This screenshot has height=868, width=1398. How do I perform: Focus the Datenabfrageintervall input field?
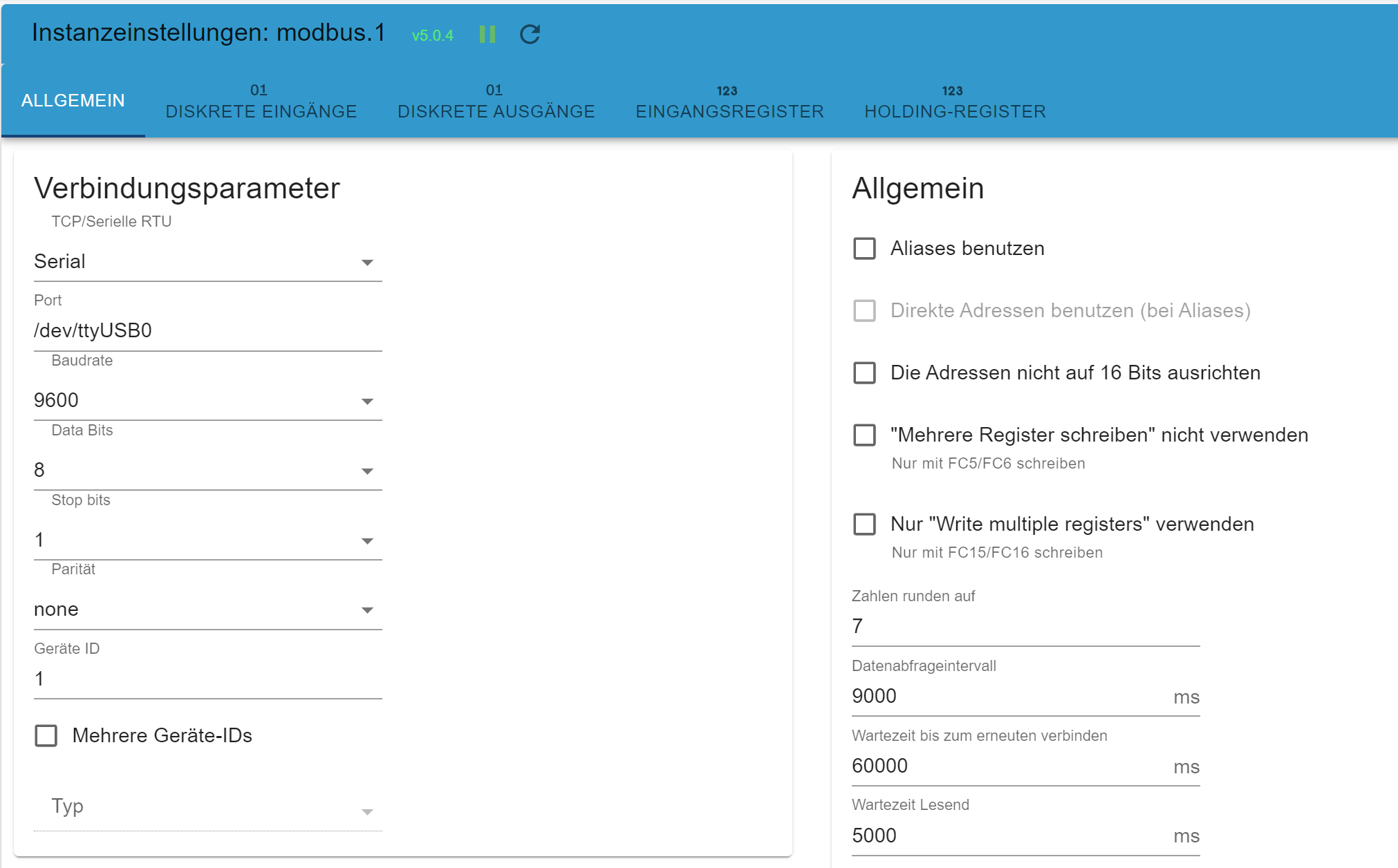click(1009, 697)
